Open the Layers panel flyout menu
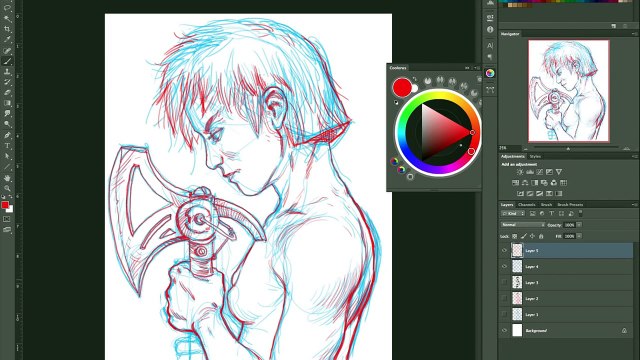640x360 pixels. click(634, 204)
